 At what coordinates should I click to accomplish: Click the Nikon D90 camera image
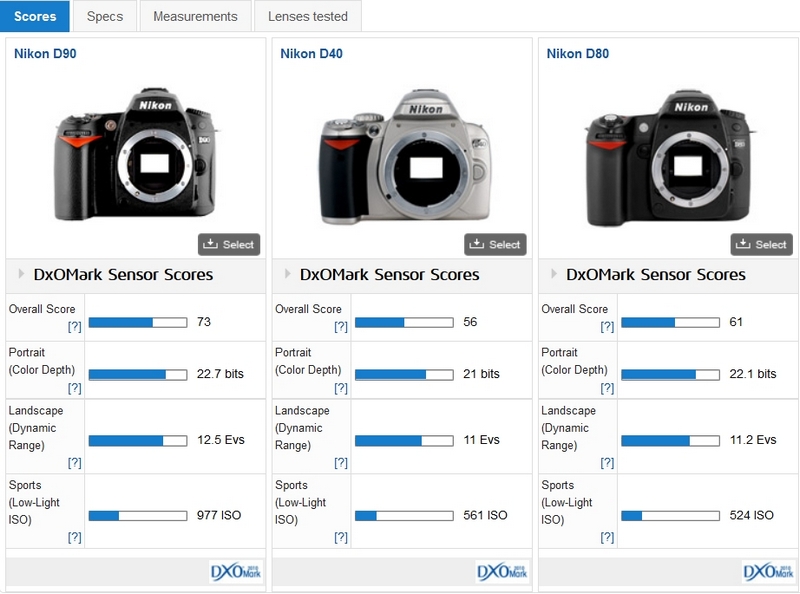click(136, 155)
